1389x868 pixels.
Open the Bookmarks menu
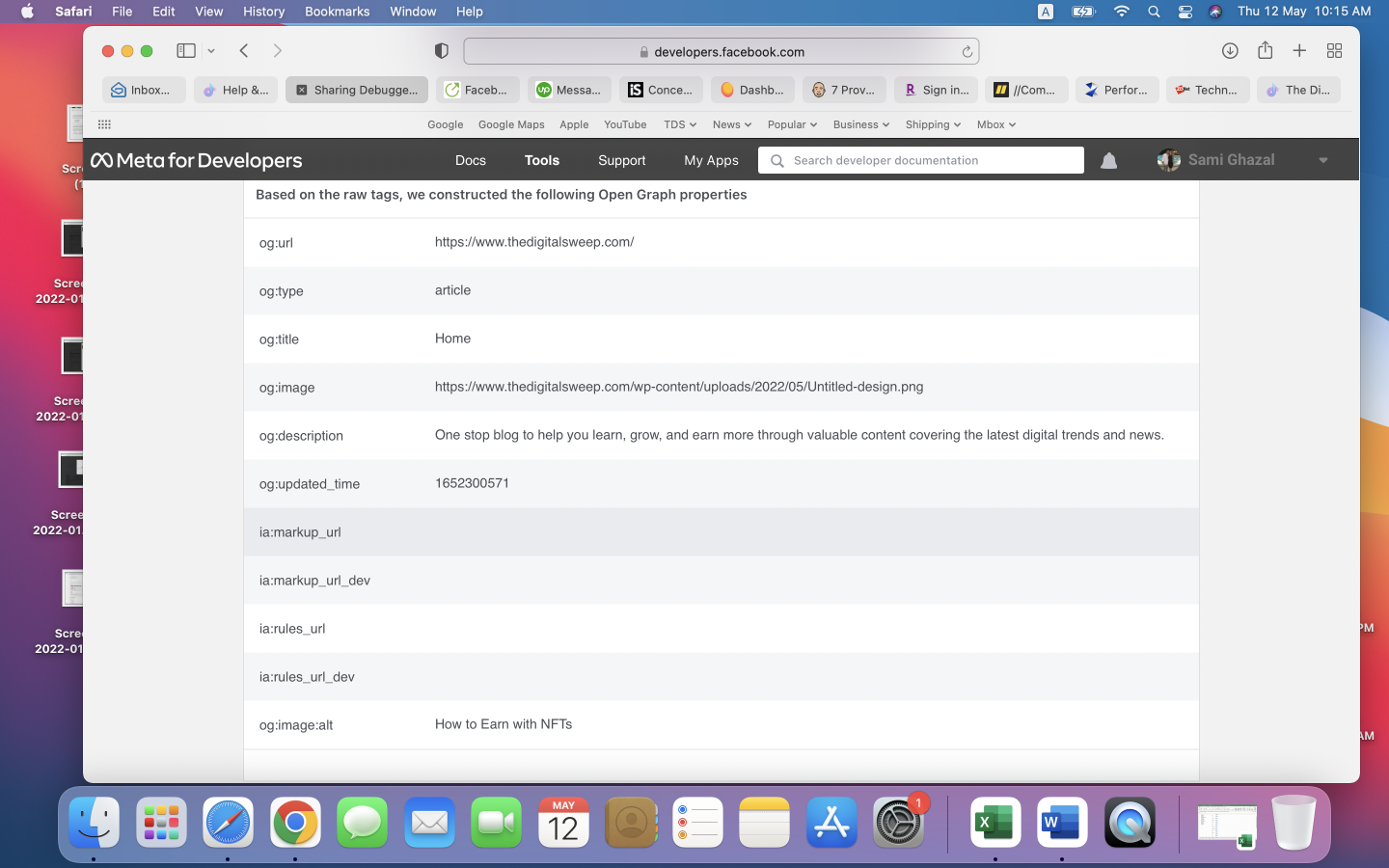[337, 12]
